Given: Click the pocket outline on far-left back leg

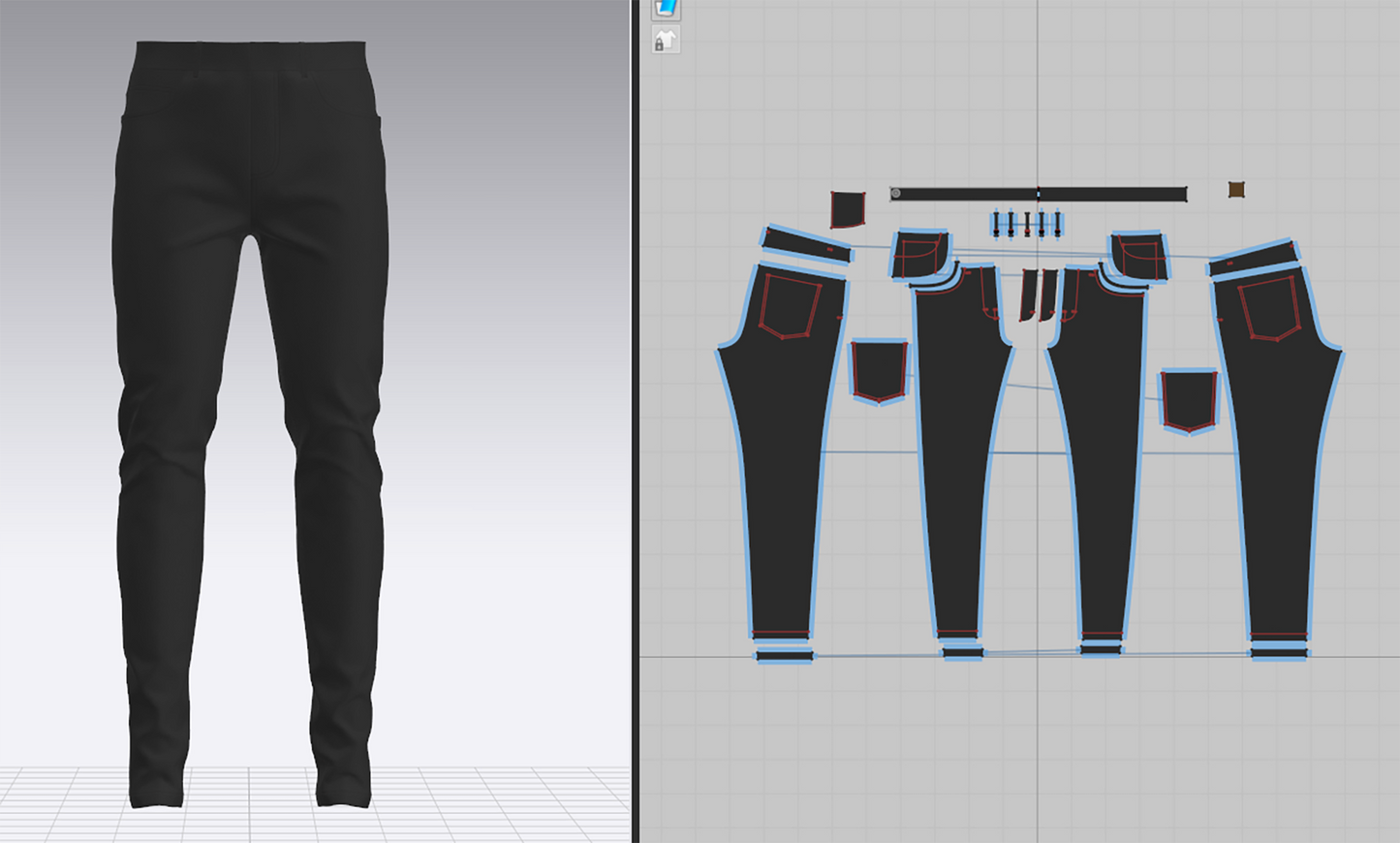Looking at the screenshot, I should pyautogui.click(x=789, y=307).
